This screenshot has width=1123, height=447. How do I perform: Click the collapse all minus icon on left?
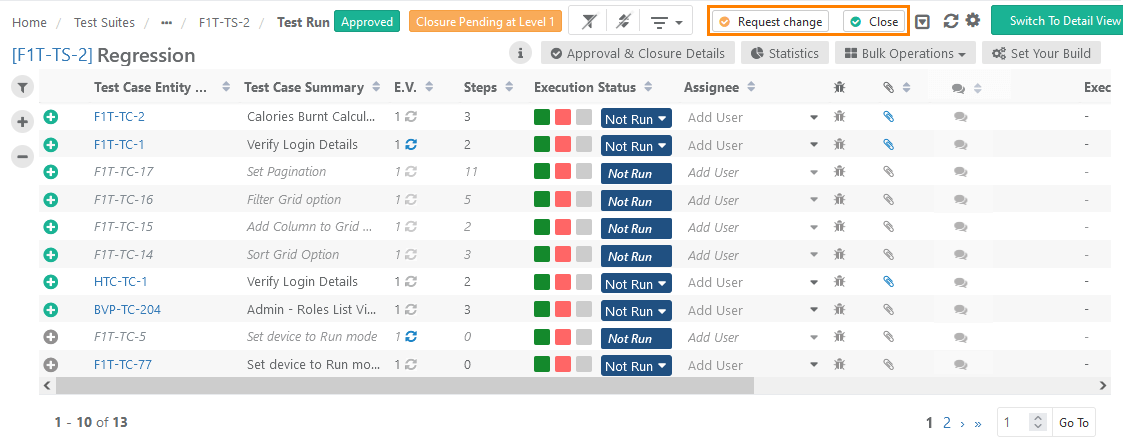tap(22, 156)
